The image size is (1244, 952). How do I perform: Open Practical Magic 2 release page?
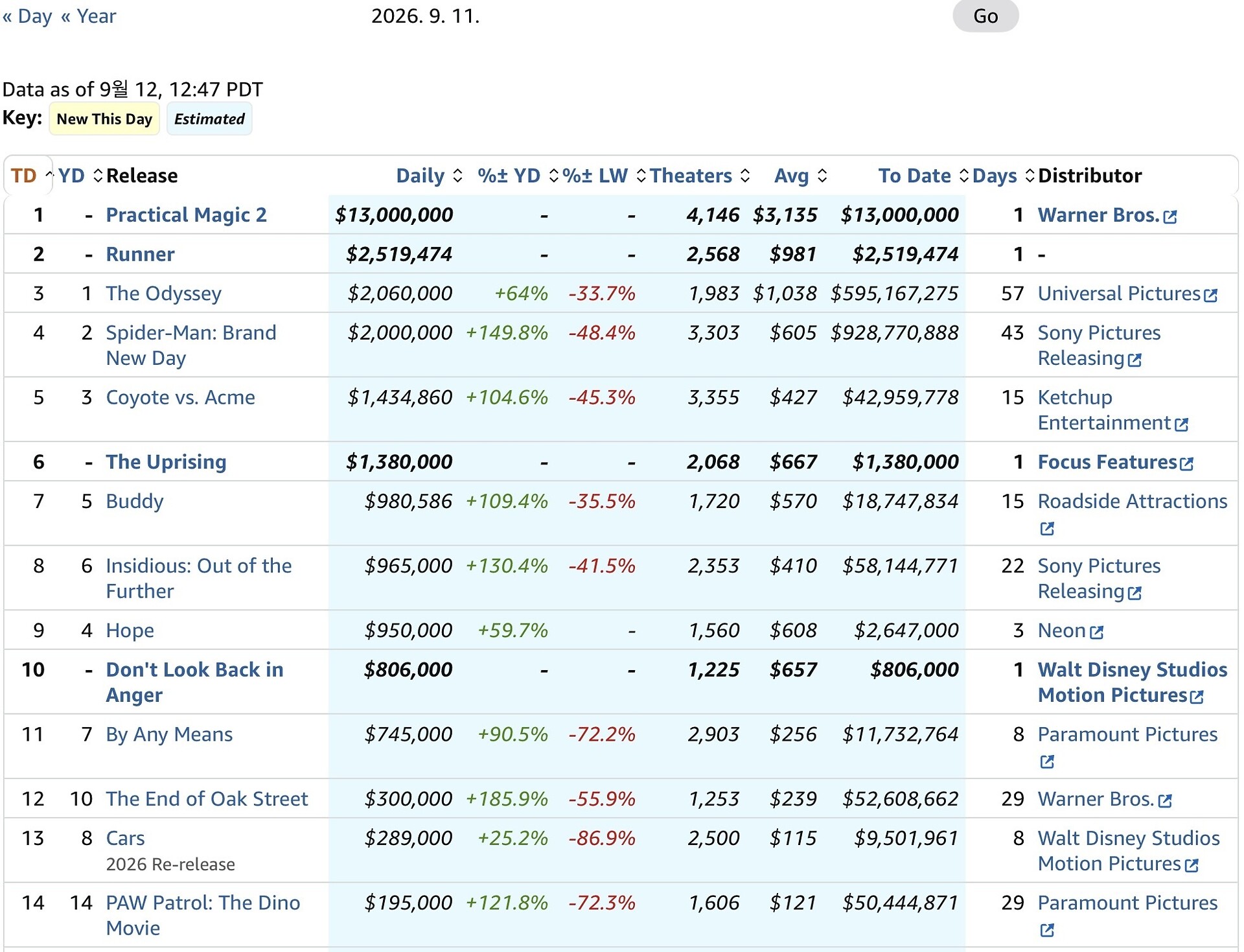tap(186, 215)
